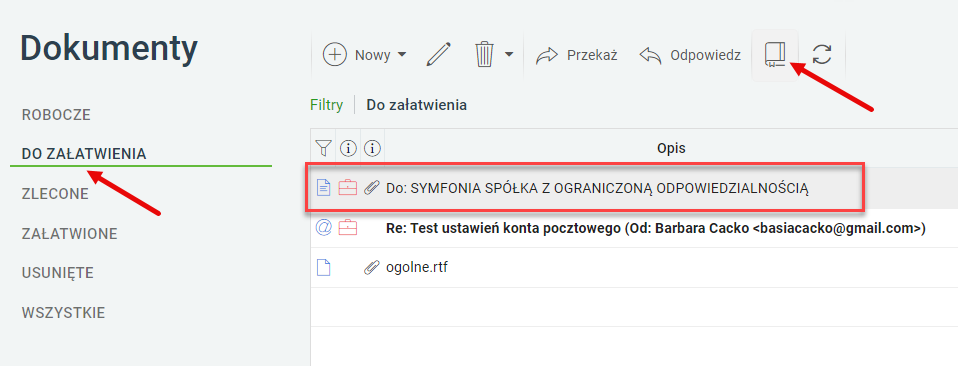The height and width of the screenshot is (366, 958).
Task: Click the second info column header icon
Action: pyautogui.click(x=372, y=148)
